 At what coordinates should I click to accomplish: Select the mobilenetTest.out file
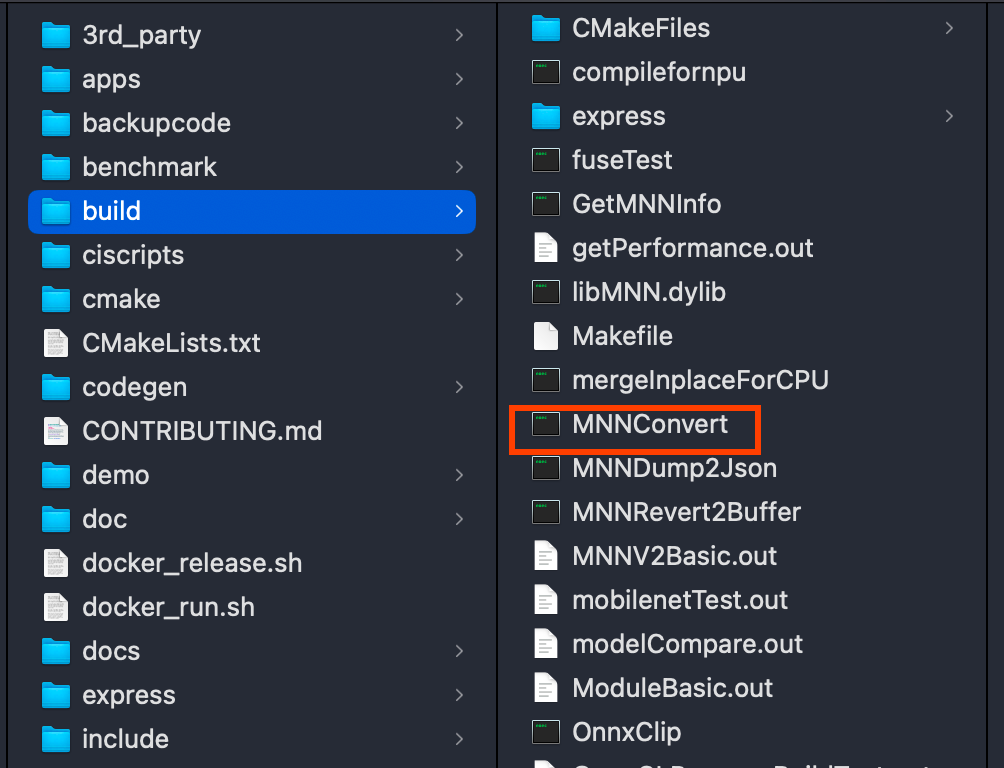680,600
